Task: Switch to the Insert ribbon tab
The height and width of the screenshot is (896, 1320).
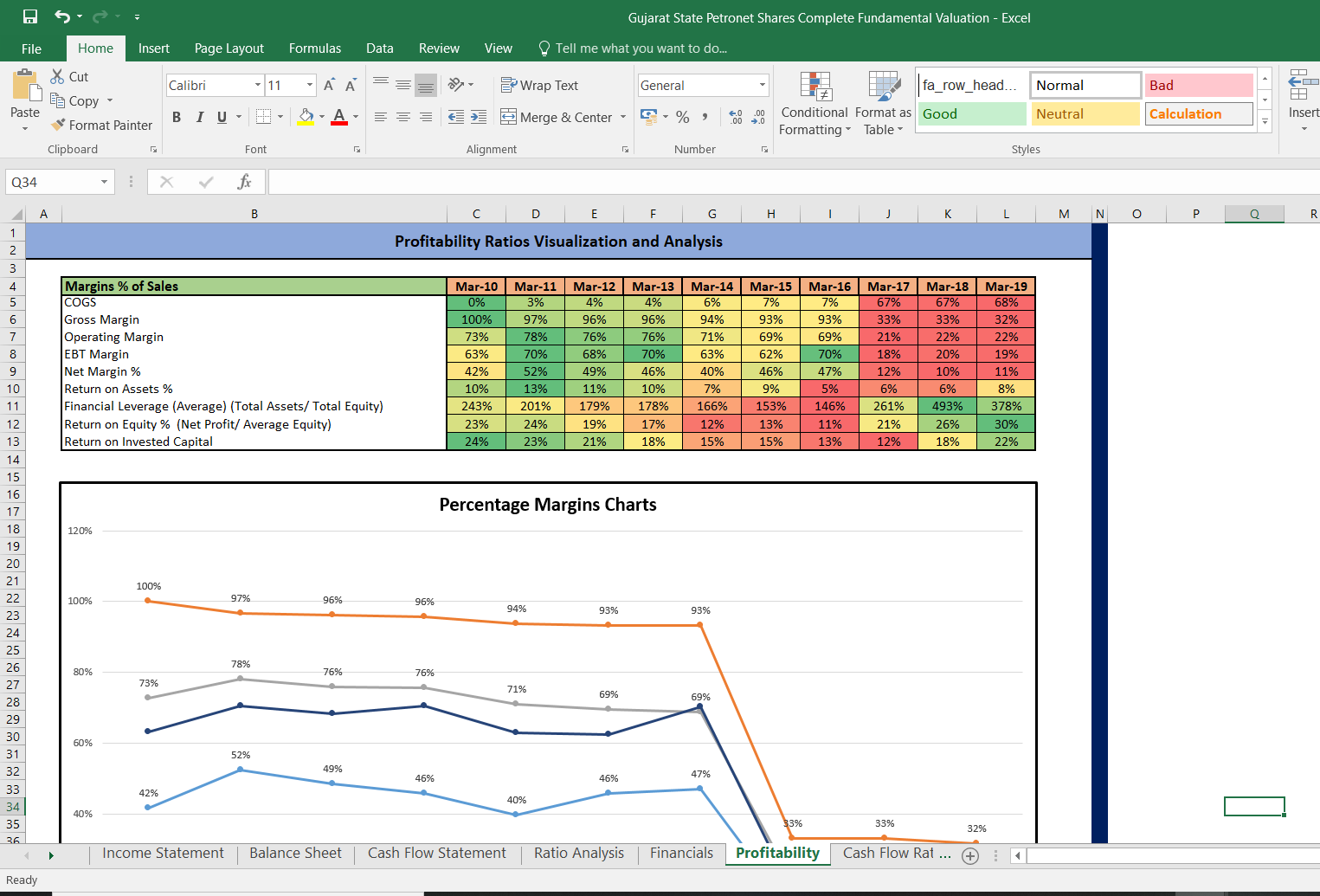Action: point(154,48)
